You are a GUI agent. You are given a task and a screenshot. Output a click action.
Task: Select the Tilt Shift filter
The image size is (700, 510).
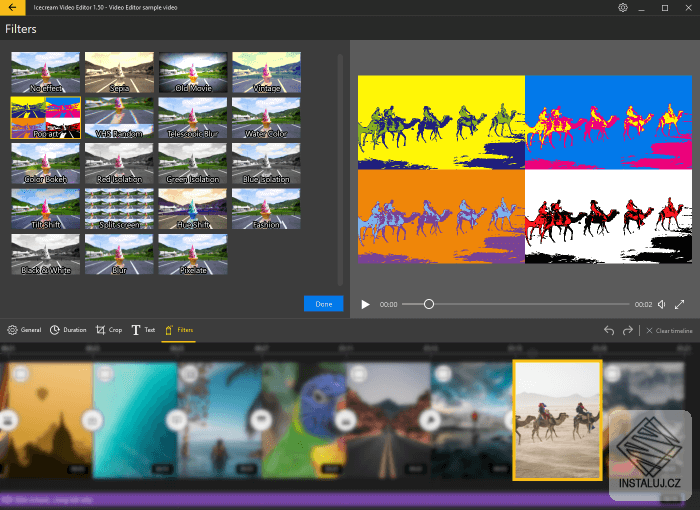pyautogui.click(x=46, y=209)
